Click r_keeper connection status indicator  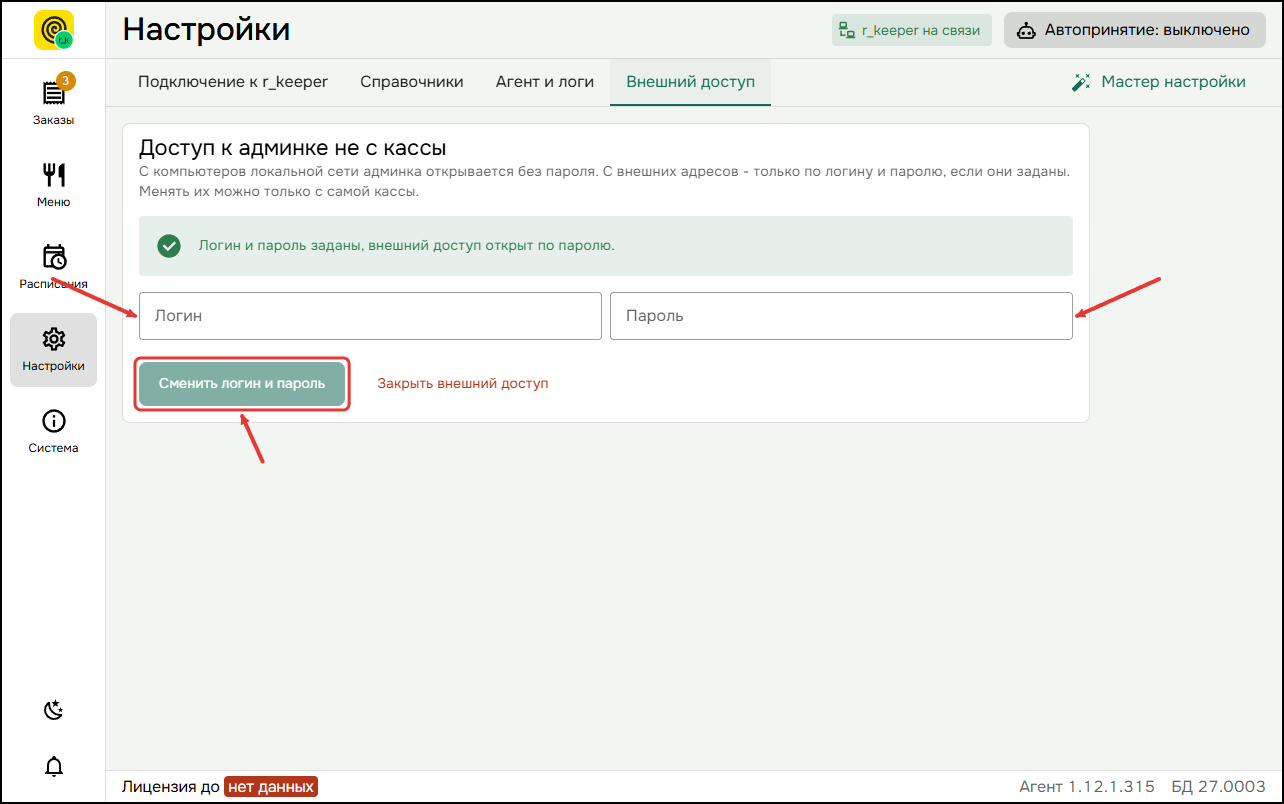coord(911,30)
